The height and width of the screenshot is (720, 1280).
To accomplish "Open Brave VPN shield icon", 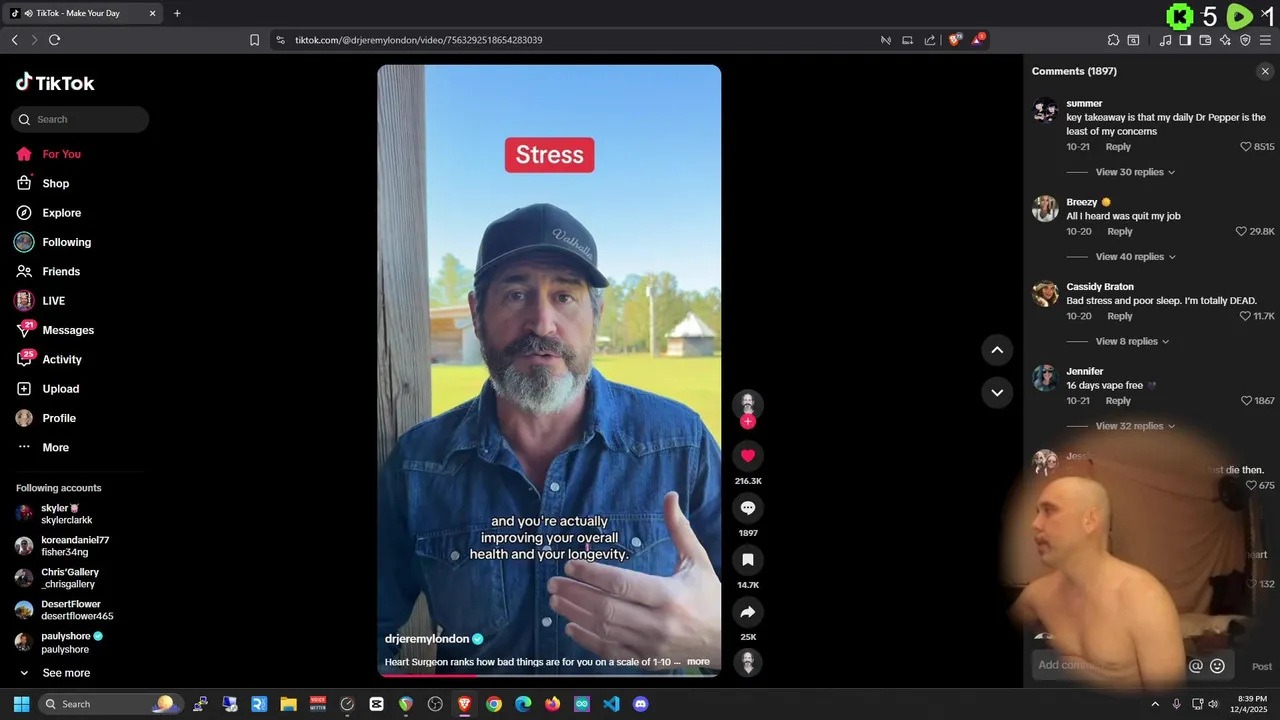I will click(1245, 40).
